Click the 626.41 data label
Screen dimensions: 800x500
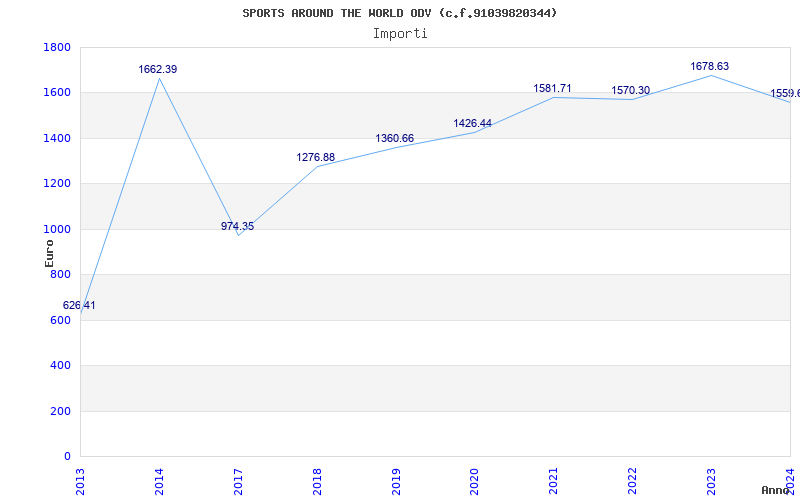79,306
